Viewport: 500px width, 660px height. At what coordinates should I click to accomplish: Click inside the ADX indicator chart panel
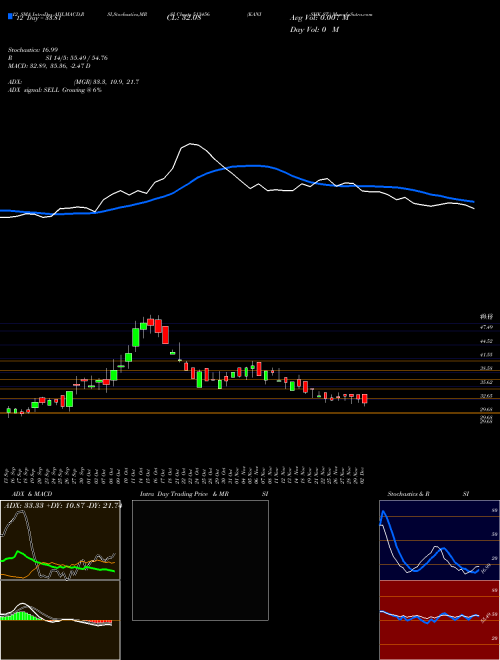(60, 540)
